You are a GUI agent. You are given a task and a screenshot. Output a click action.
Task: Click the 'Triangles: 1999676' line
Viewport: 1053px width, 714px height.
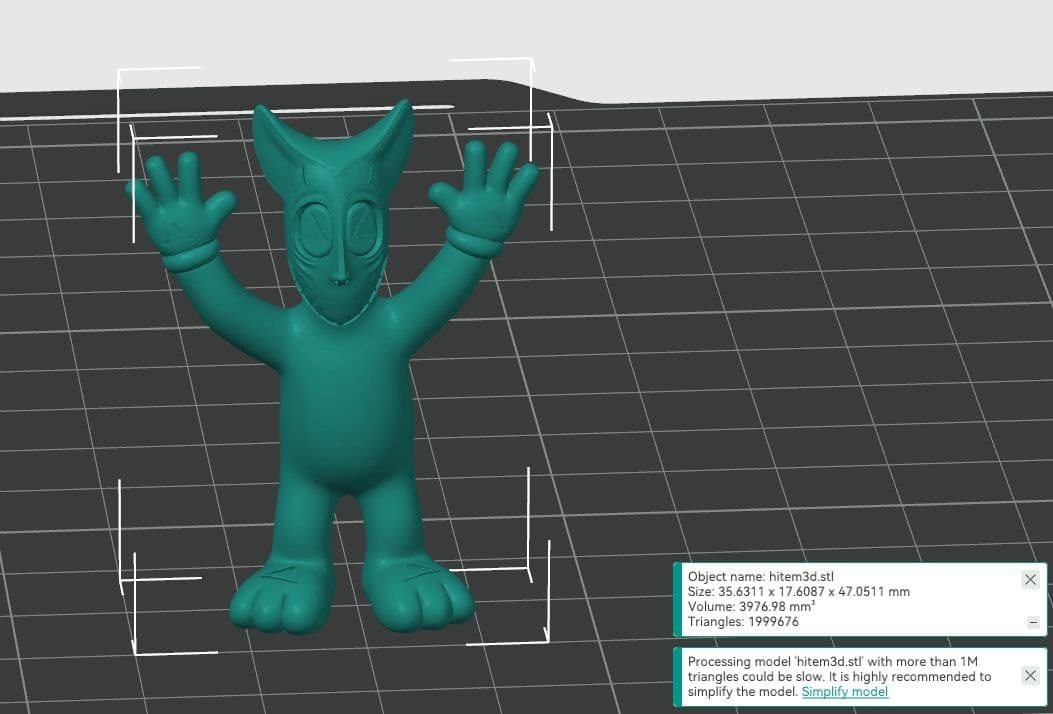coord(743,622)
